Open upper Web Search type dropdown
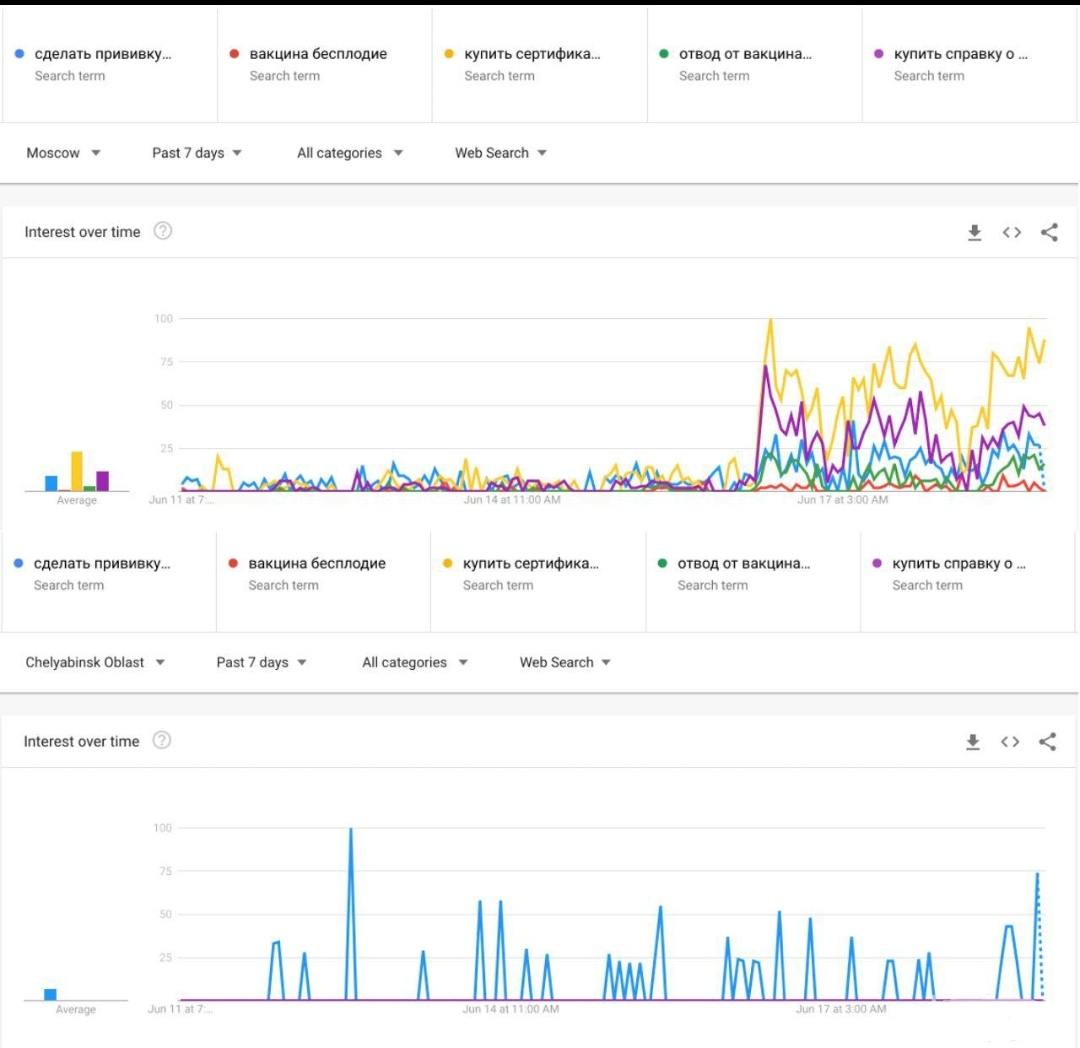The image size is (1080, 1048). coord(500,153)
